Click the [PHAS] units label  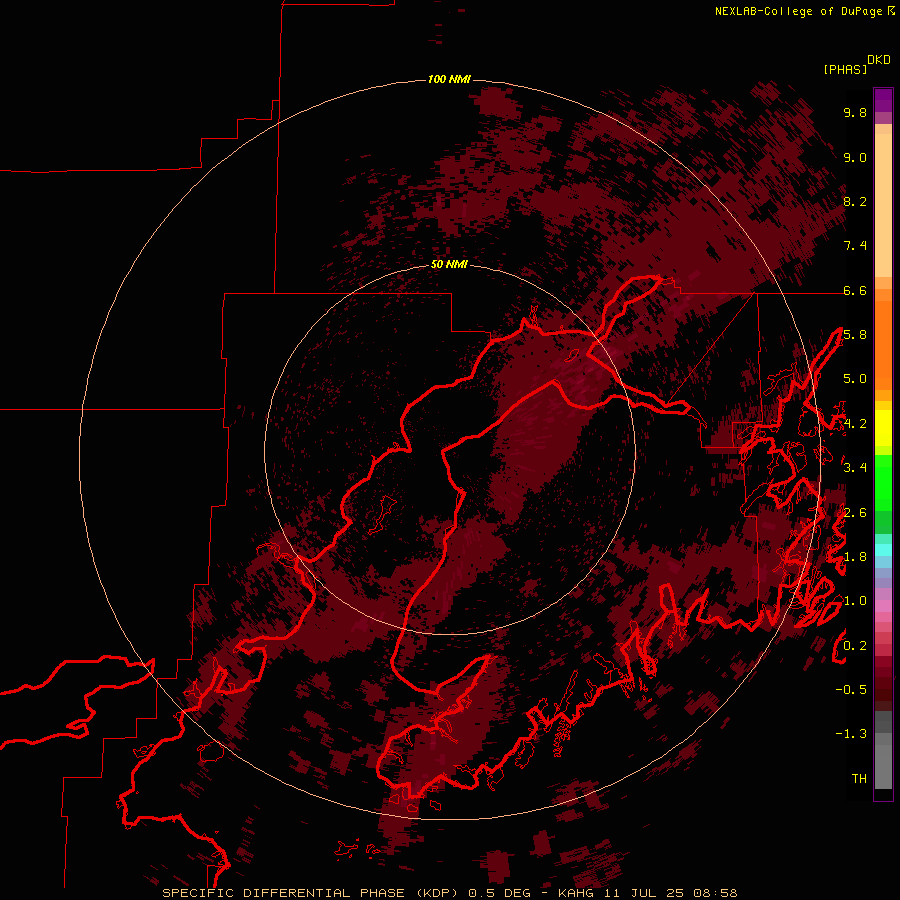[845, 69]
